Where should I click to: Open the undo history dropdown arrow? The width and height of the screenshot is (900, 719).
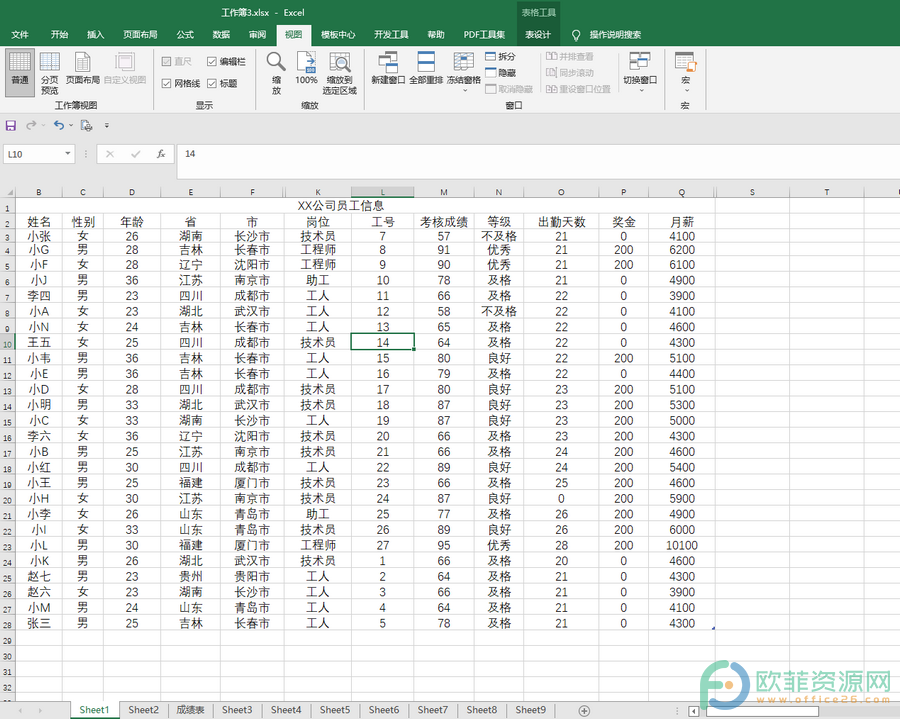click(71, 125)
